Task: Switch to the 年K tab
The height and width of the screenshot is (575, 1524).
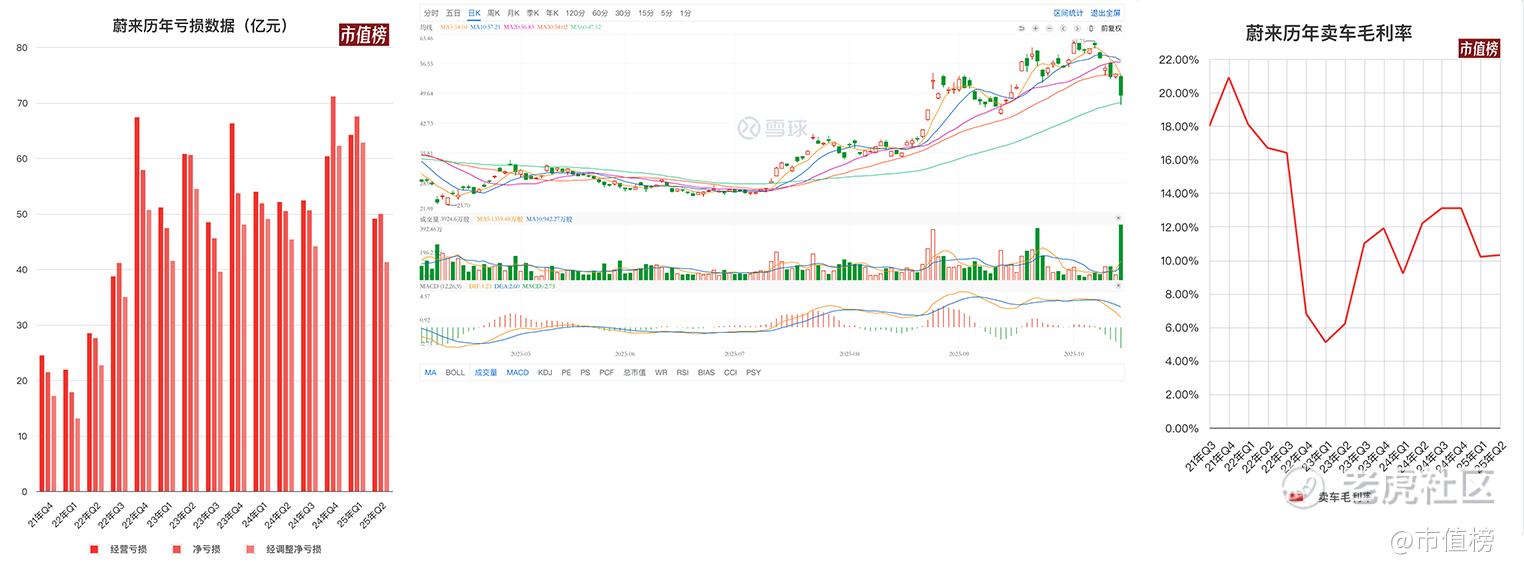Action: coord(552,13)
